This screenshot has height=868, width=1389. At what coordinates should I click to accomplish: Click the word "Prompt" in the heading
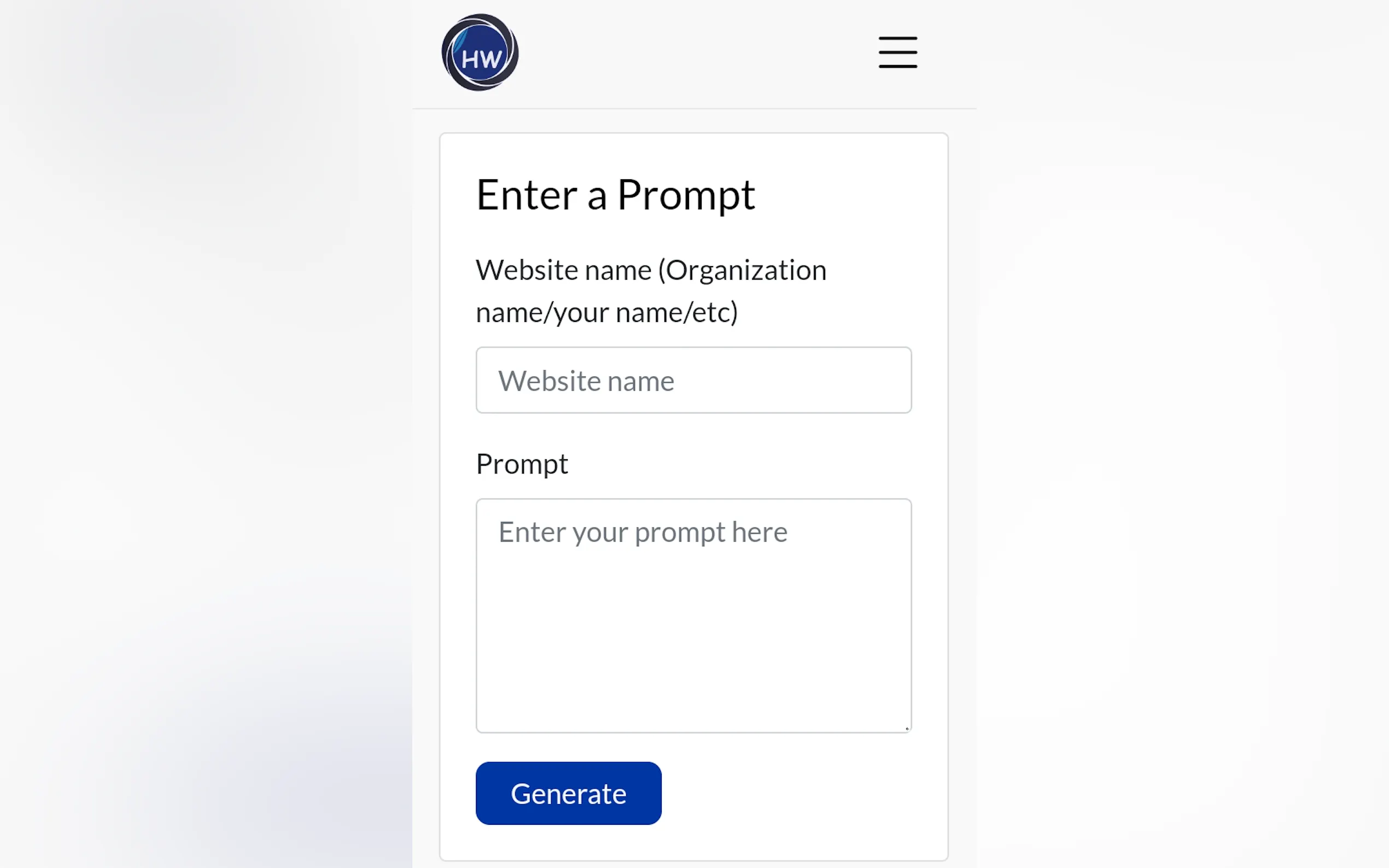686,195
